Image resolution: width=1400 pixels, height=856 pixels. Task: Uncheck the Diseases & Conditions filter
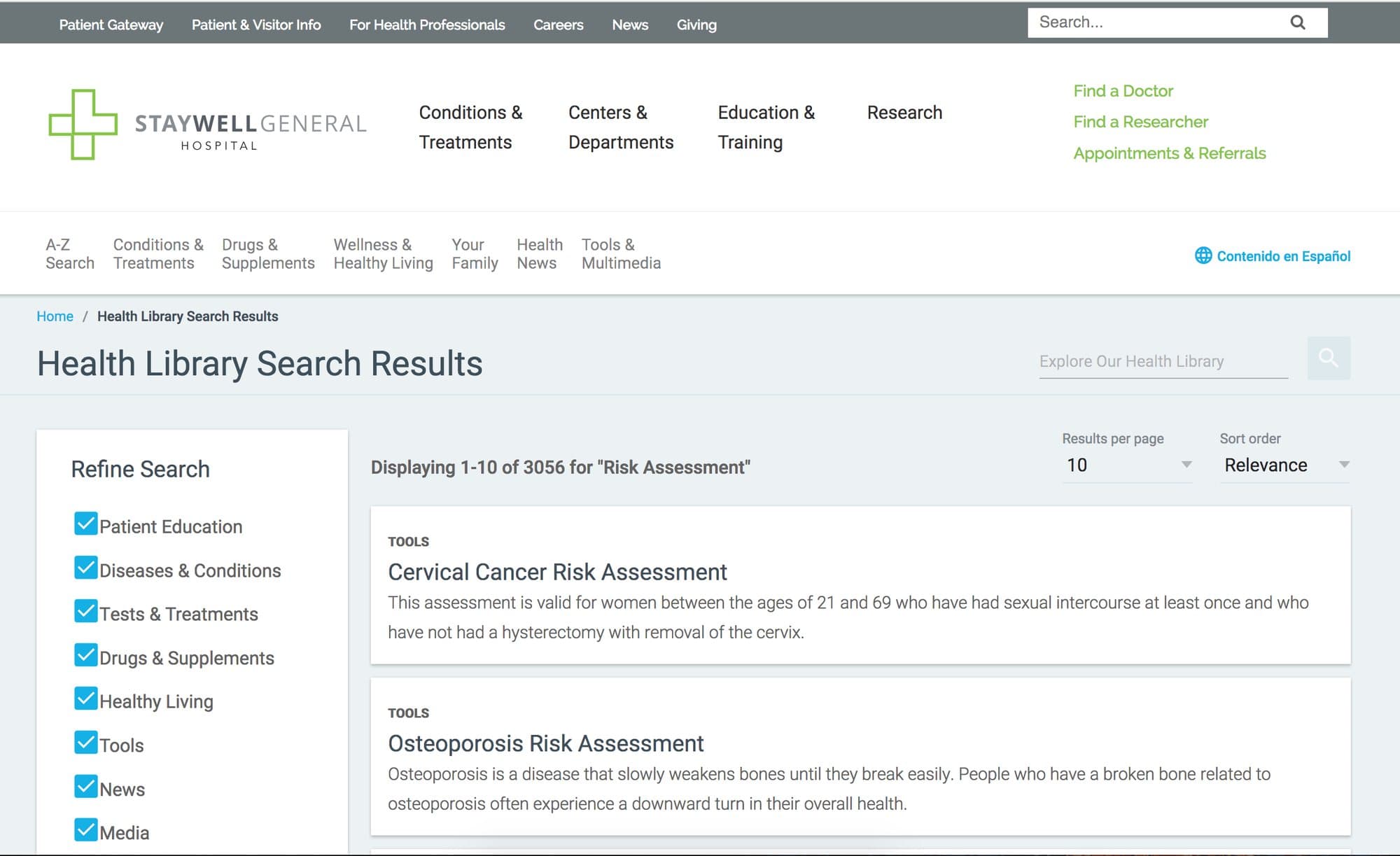coord(85,568)
